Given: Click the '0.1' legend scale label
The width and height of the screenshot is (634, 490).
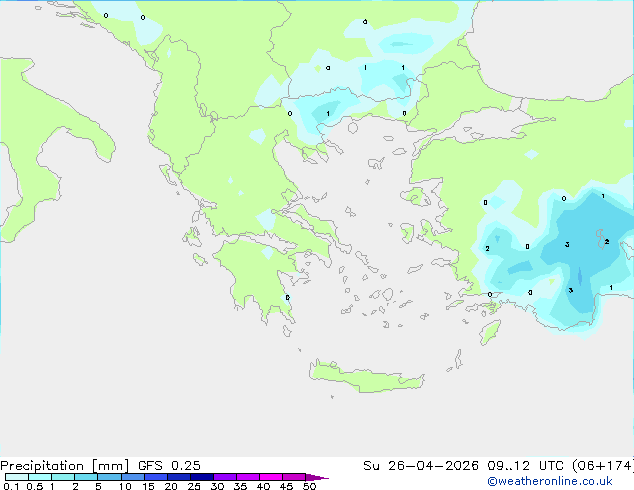Looking at the screenshot, I should 11,486.
